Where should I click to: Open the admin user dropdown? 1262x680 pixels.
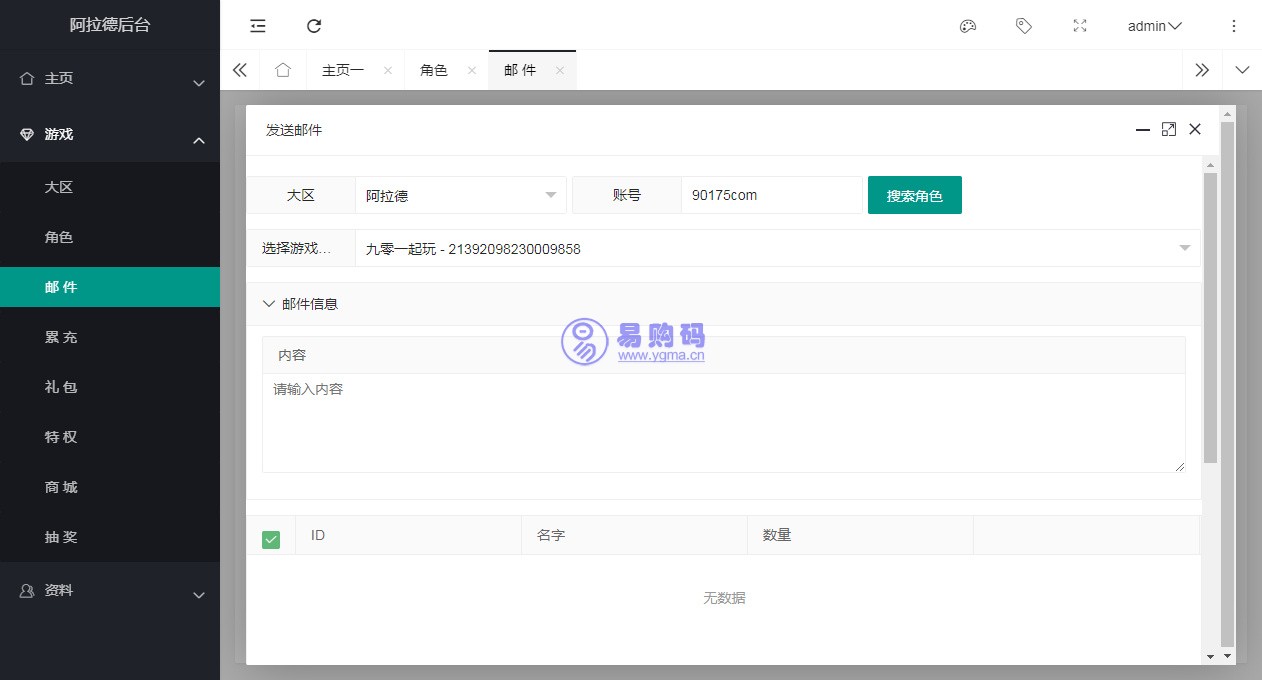coord(1154,26)
